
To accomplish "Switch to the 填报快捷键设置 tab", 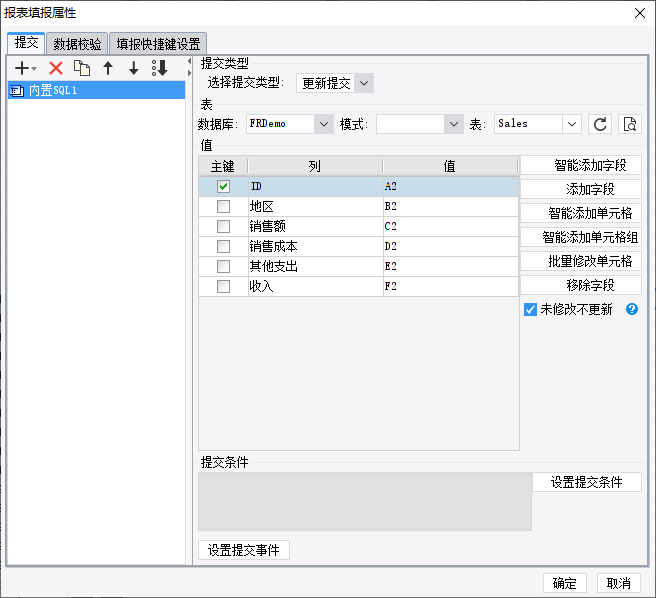I will click(x=158, y=44).
